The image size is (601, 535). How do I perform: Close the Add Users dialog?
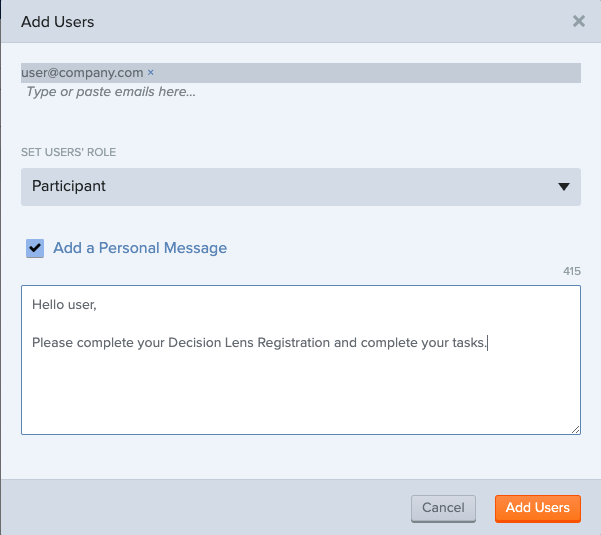578,21
